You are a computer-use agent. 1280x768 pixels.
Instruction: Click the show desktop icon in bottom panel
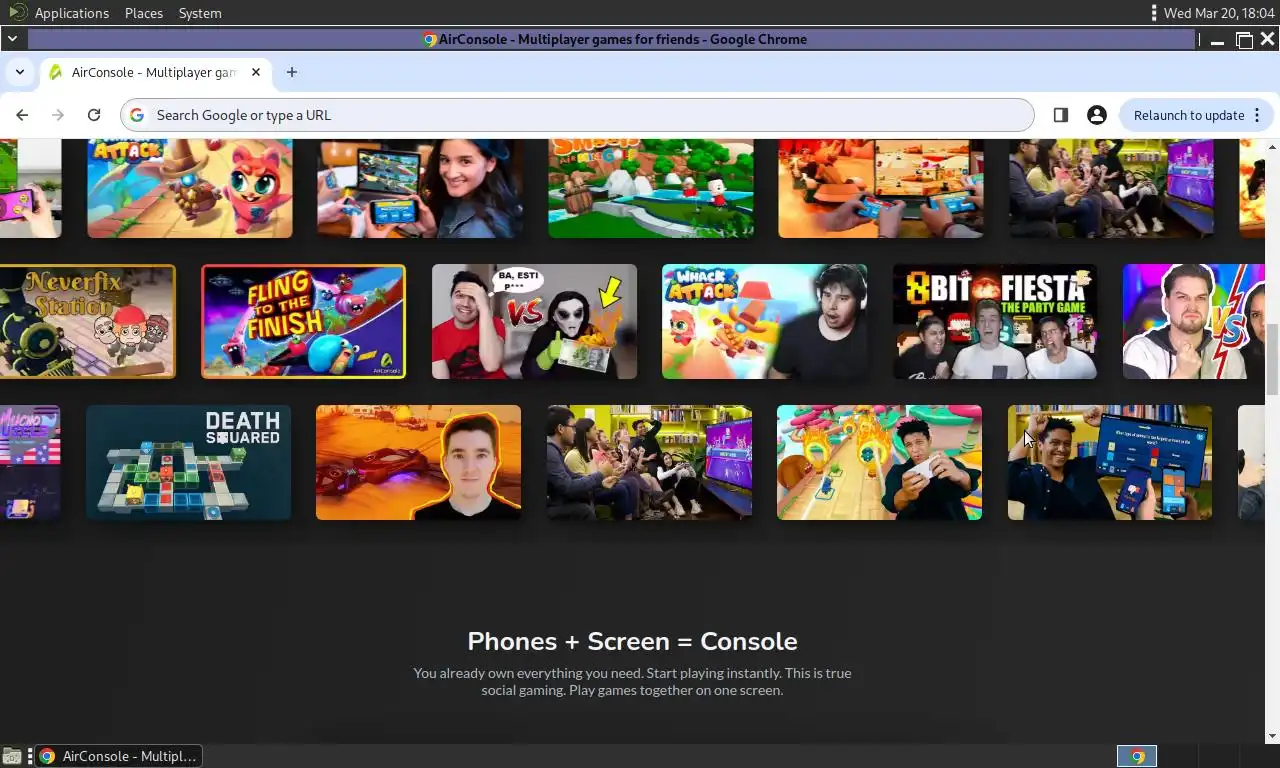(12, 756)
